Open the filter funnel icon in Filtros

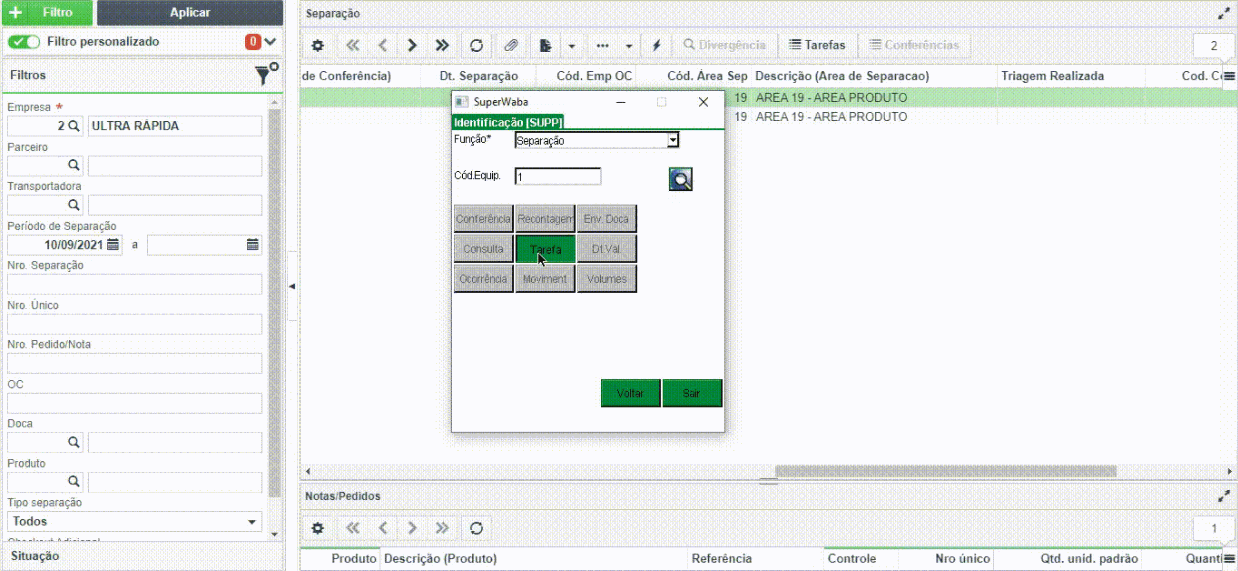[x=265, y=74]
